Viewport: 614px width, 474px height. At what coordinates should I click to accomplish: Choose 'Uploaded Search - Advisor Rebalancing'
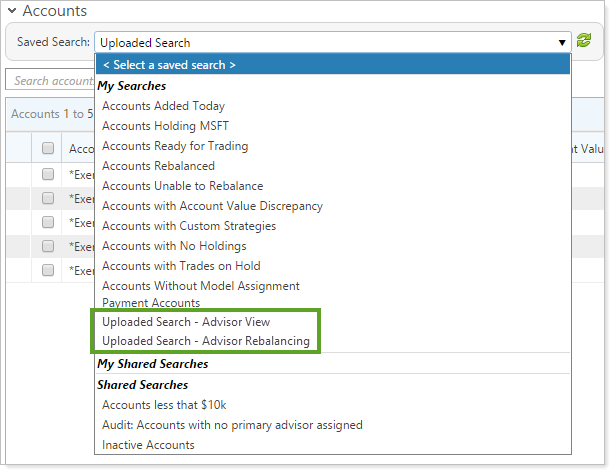(x=205, y=342)
